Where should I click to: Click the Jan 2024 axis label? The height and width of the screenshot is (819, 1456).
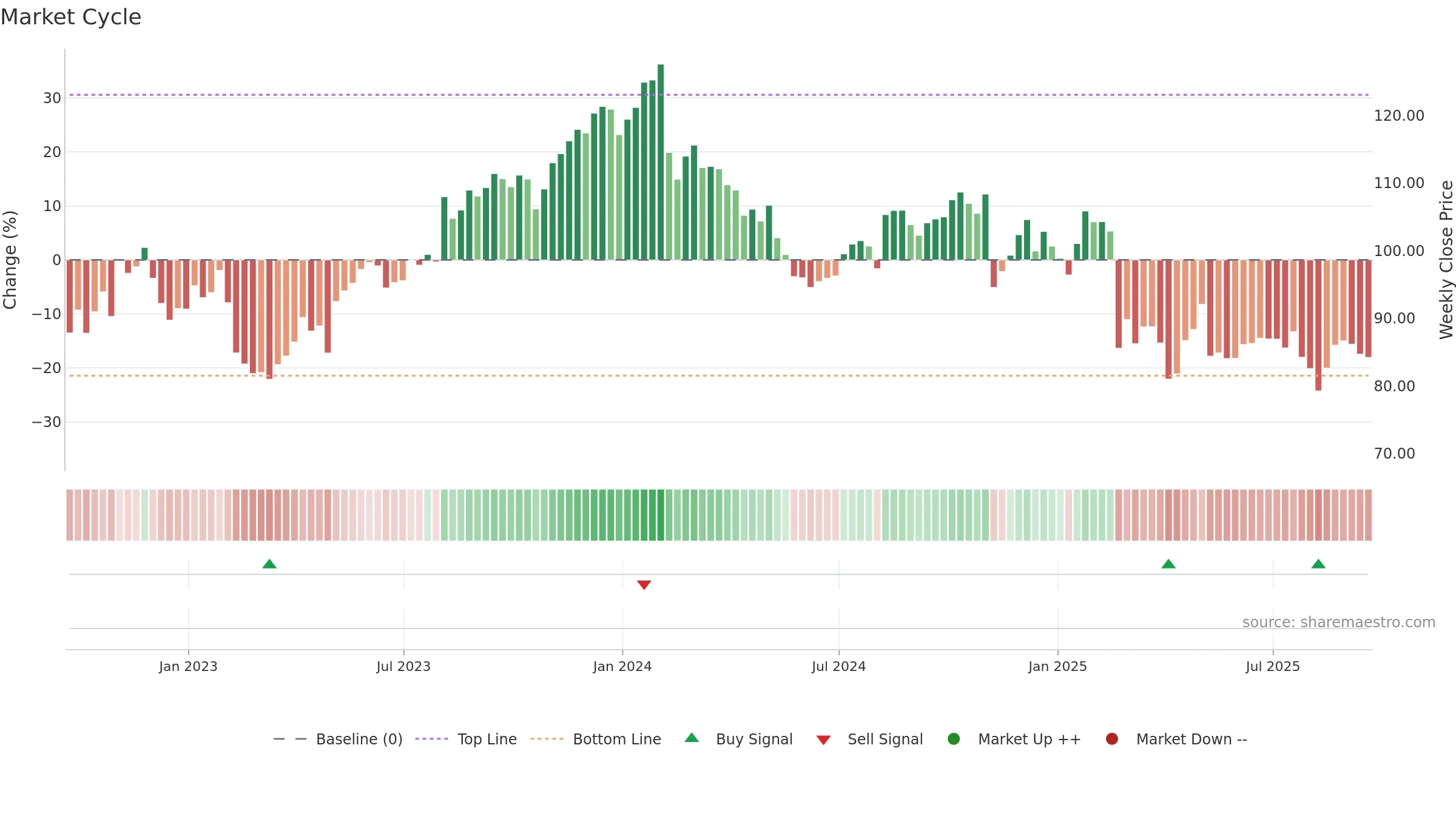pos(622,666)
